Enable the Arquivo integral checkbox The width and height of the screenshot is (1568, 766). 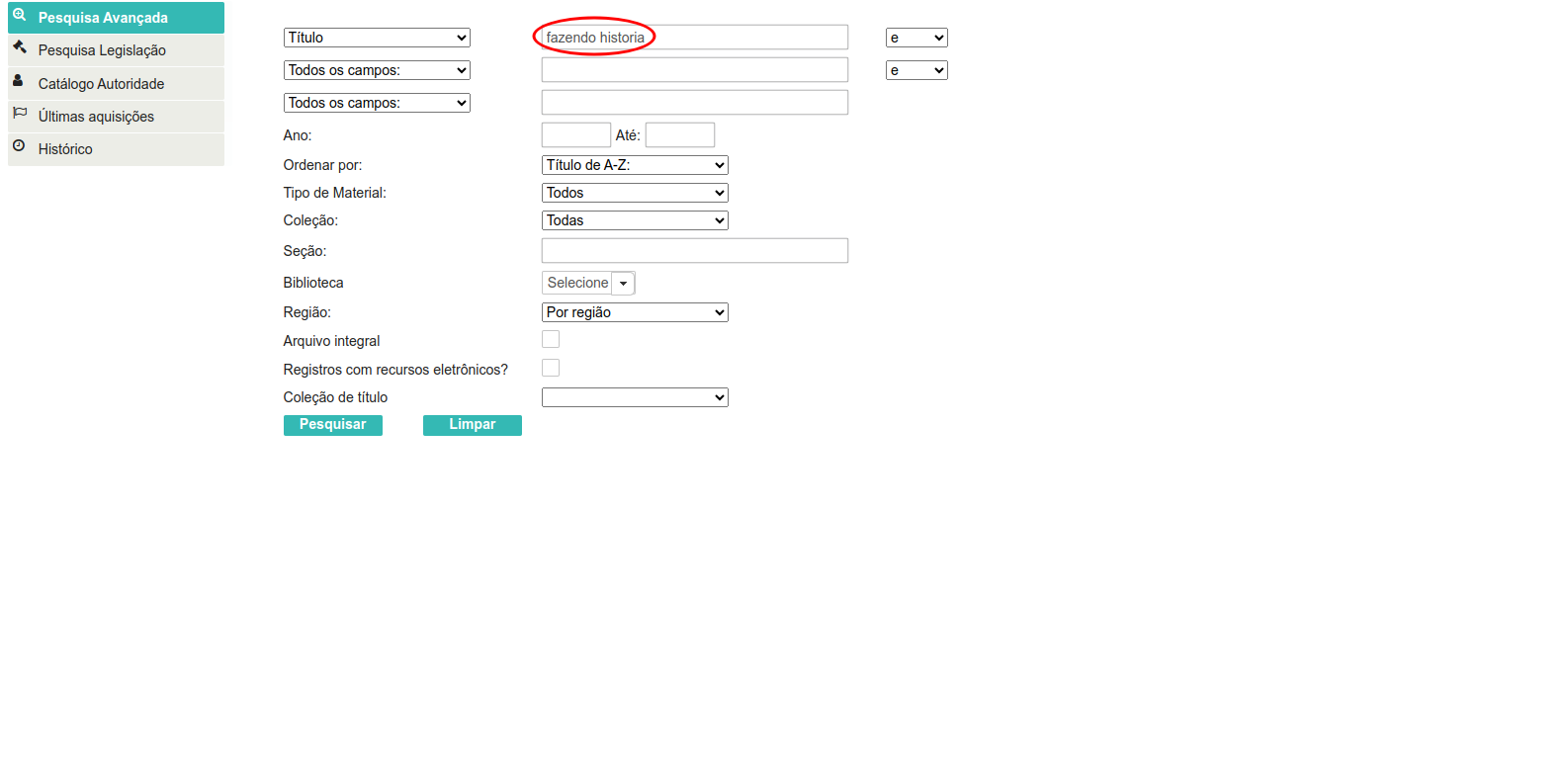pos(551,339)
